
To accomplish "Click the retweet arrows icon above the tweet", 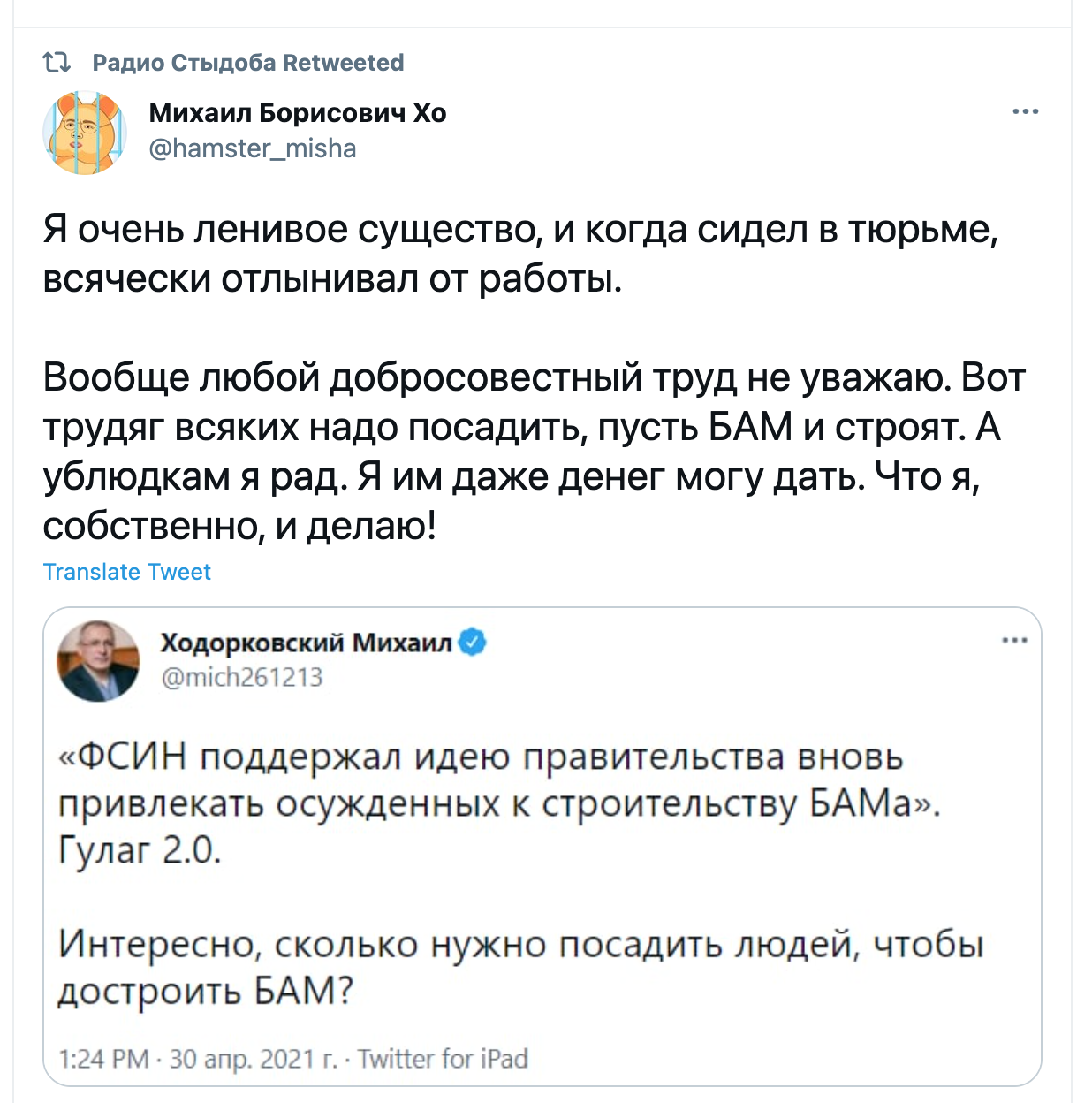I will tap(57, 63).
